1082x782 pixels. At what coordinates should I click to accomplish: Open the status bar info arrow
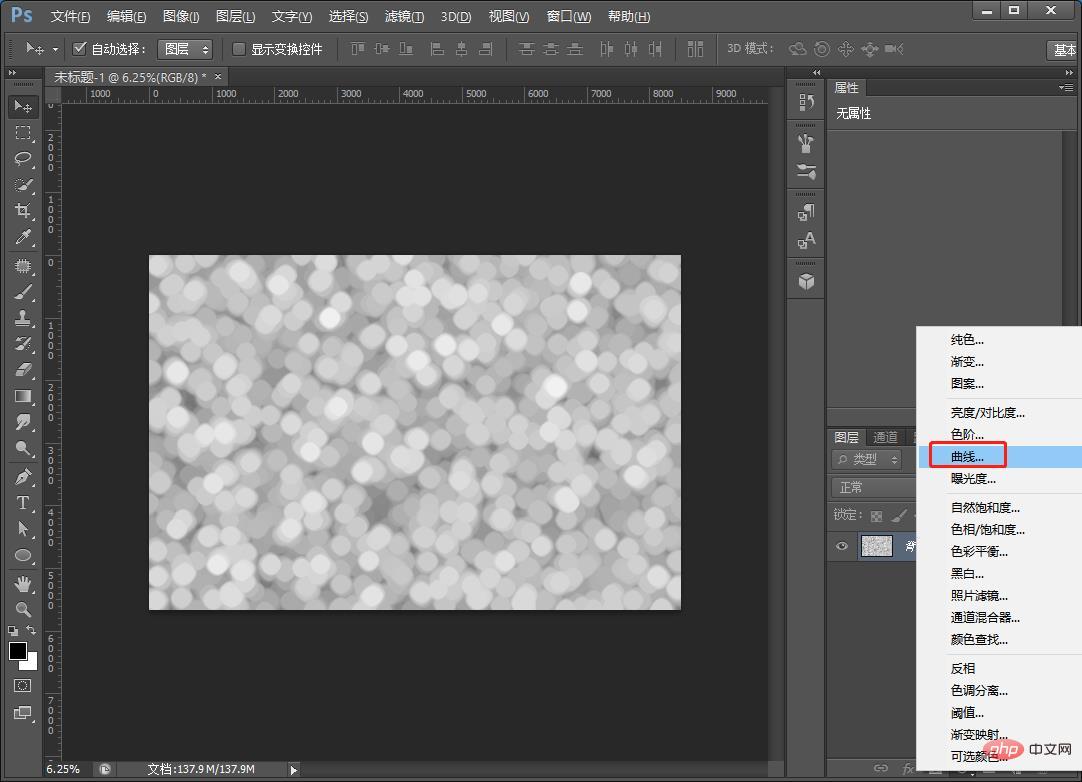pos(293,770)
